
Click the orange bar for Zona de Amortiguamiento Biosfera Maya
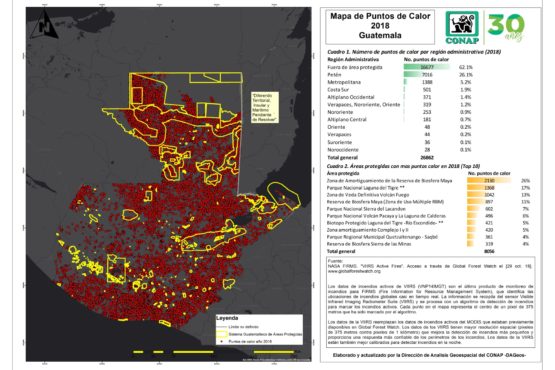click(x=489, y=181)
